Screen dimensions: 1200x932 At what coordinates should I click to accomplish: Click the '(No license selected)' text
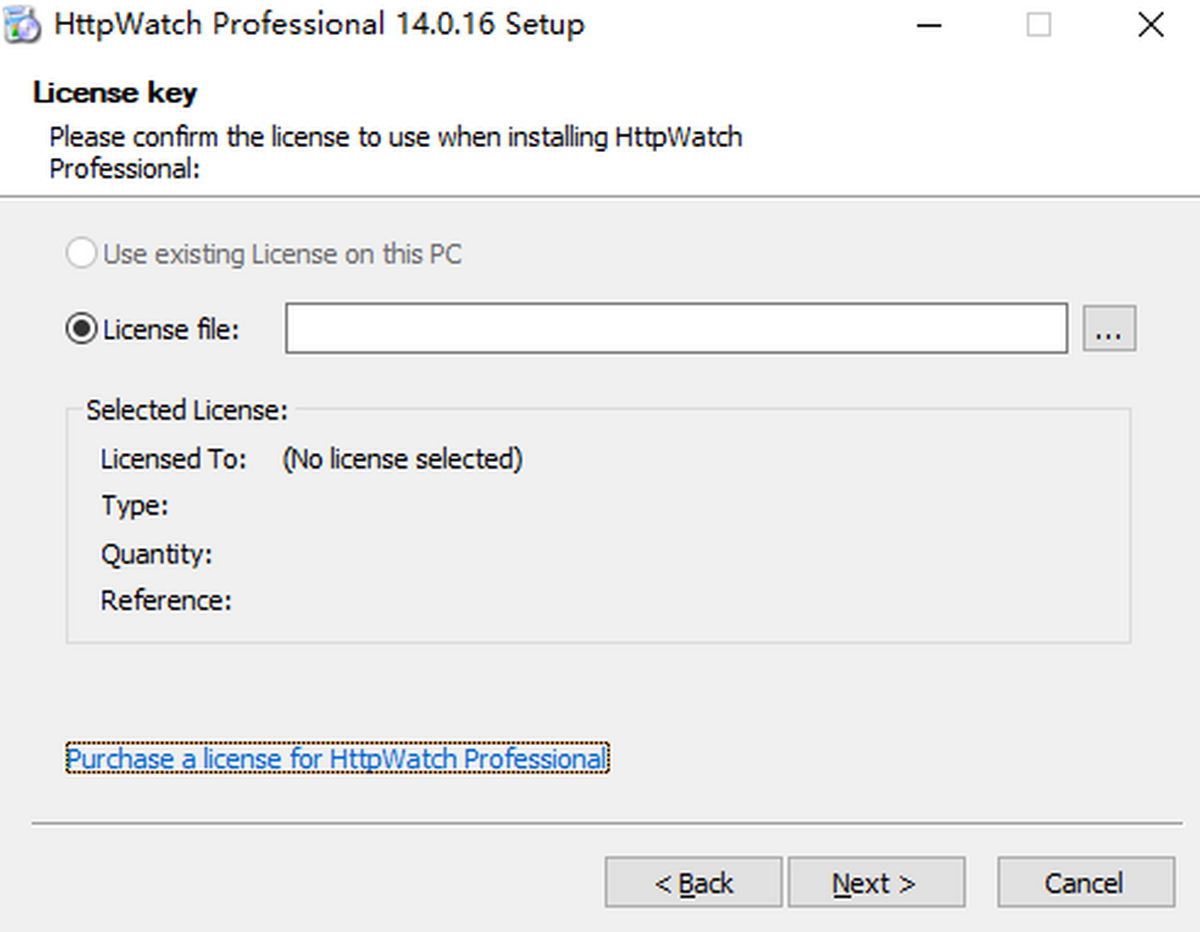click(402, 459)
